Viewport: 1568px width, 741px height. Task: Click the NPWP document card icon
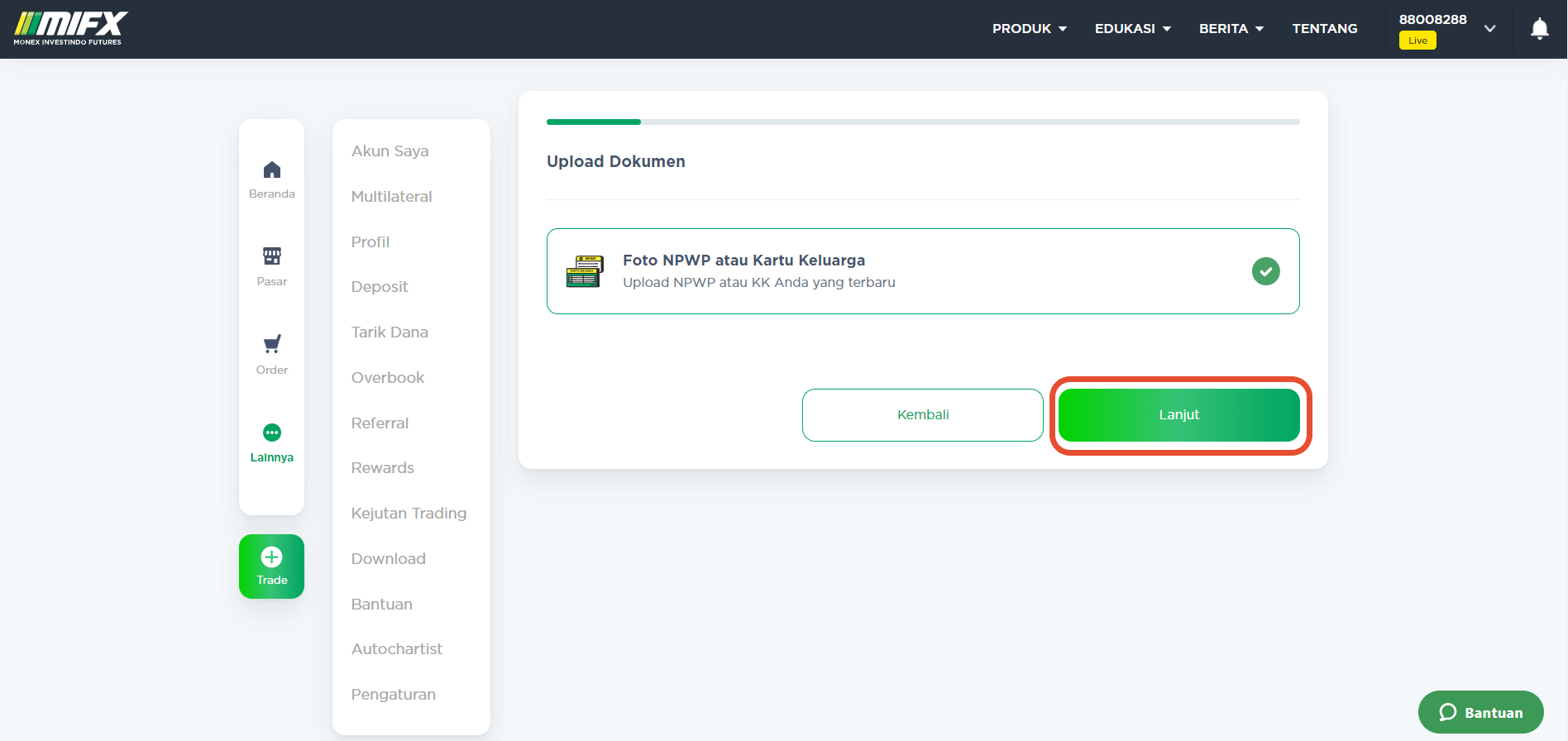coord(585,271)
